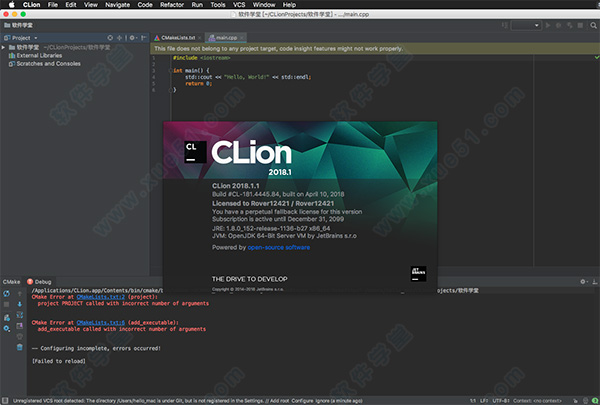
Task: Close the CMakeLists.txt tab
Action: point(199,38)
